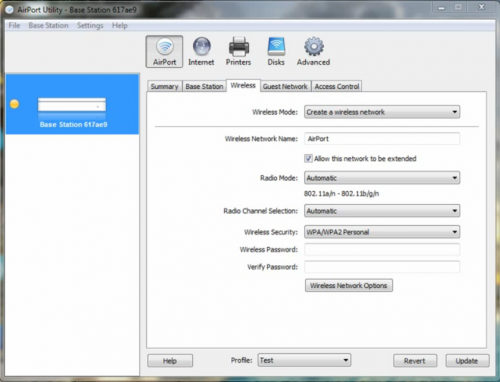This screenshot has width=500, height=382.
Task: Click the Help button at bottom
Action: coord(170,361)
